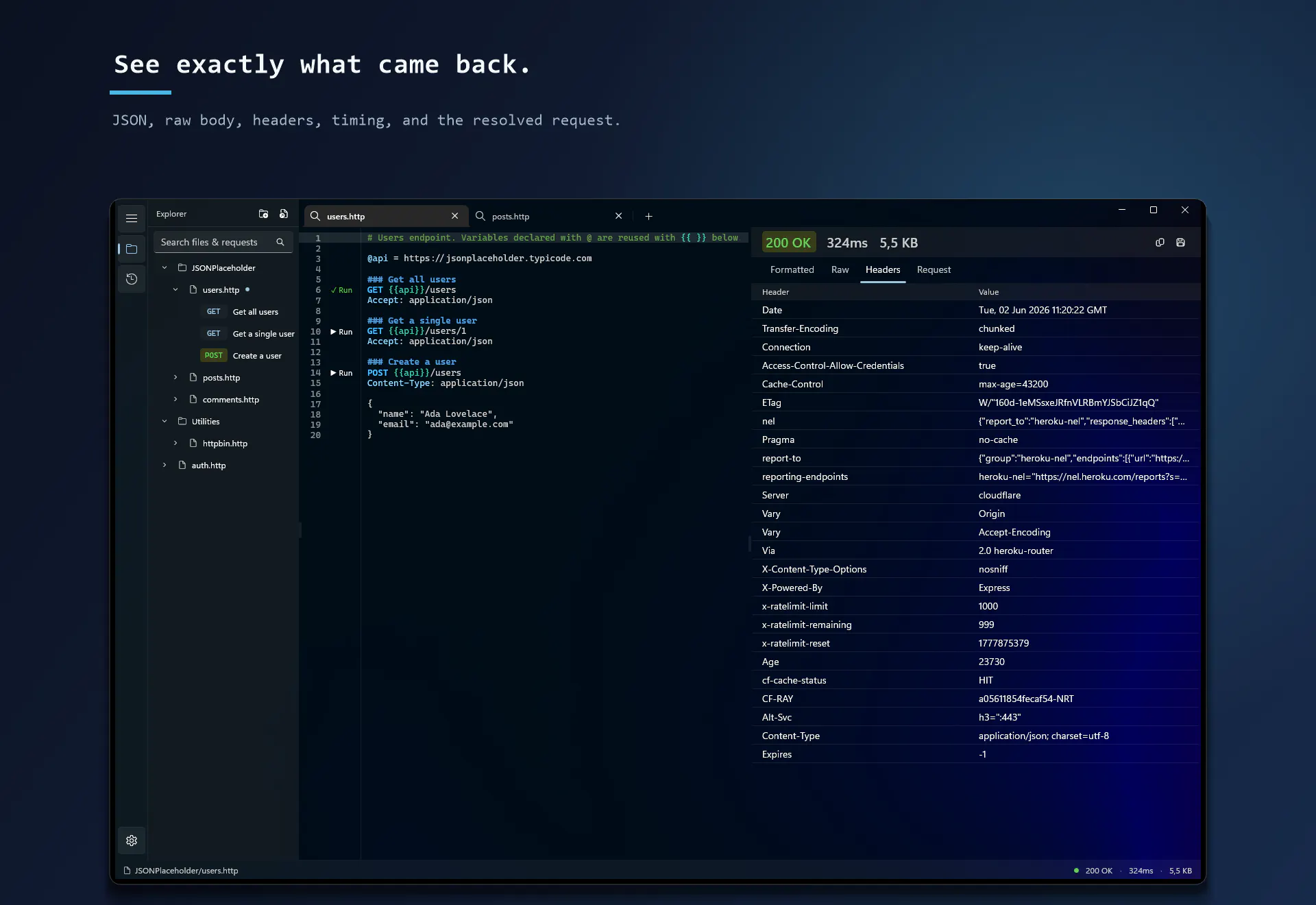This screenshot has width=1316, height=905.
Task: Expand the httpbin.http file
Action: click(x=175, y=444)
